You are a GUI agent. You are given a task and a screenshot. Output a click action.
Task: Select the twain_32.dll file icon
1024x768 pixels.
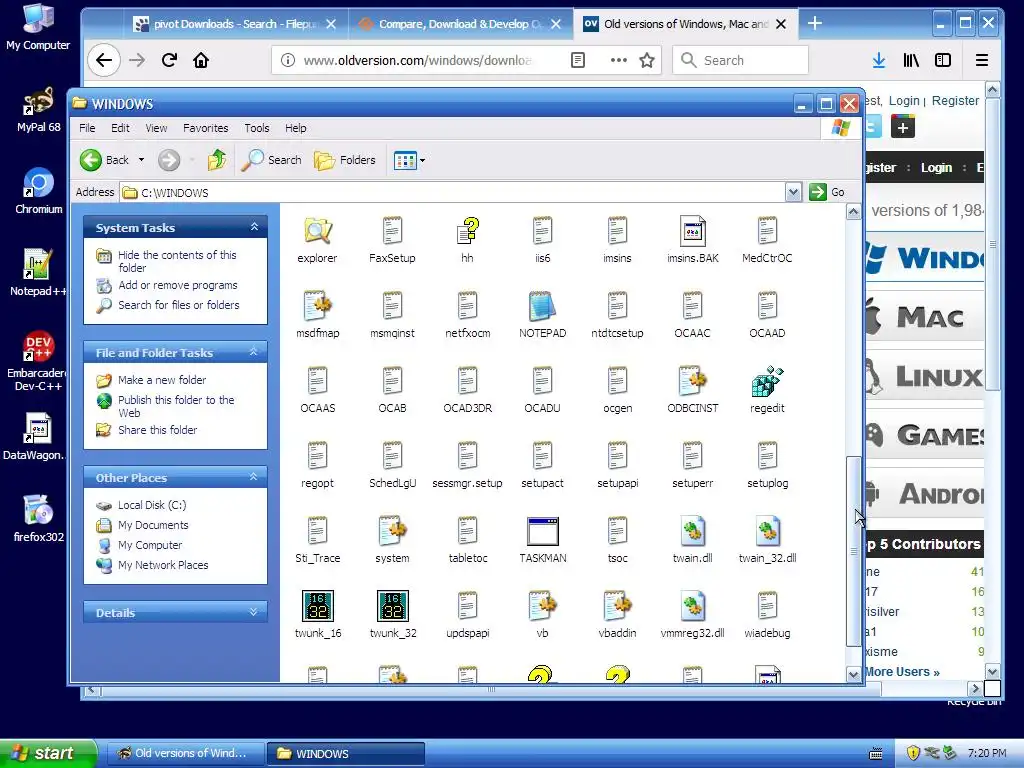click(767, 532)
